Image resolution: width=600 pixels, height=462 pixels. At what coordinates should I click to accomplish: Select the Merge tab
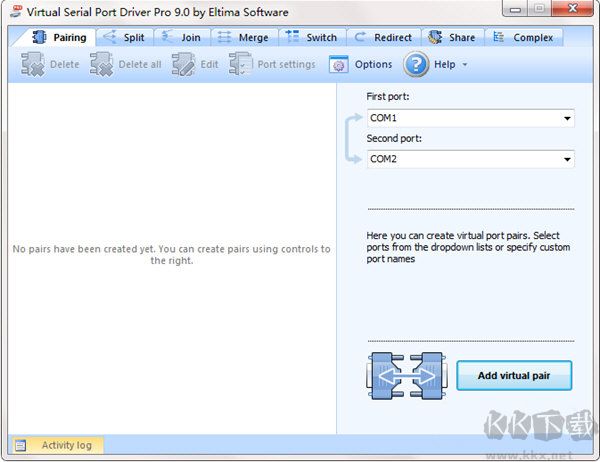click(x=245, y=37)
